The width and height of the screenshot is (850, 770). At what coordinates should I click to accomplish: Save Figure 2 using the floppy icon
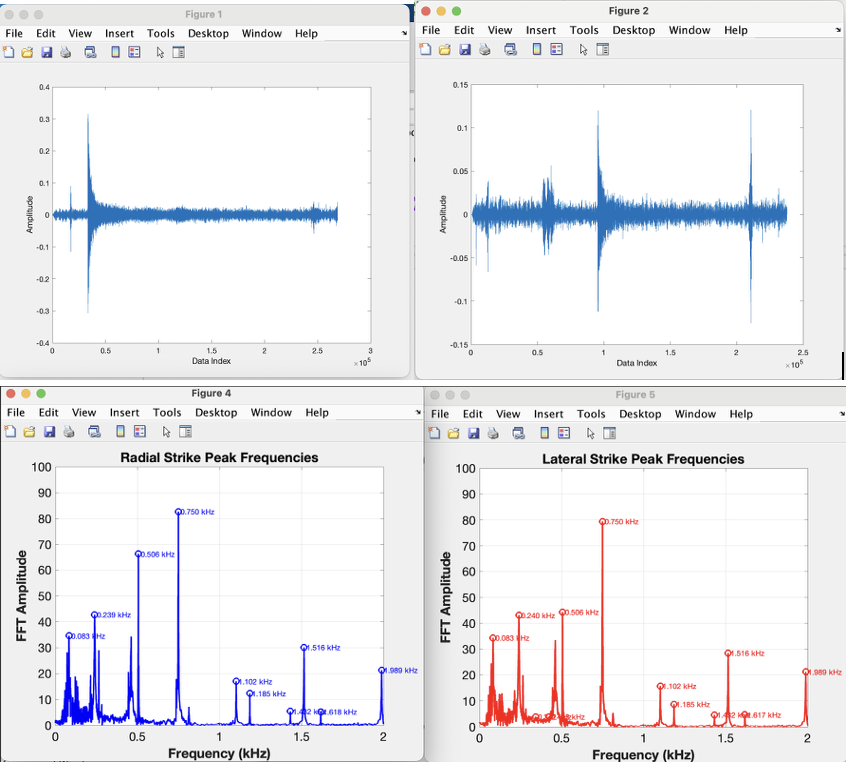click(x=465, y=49)
